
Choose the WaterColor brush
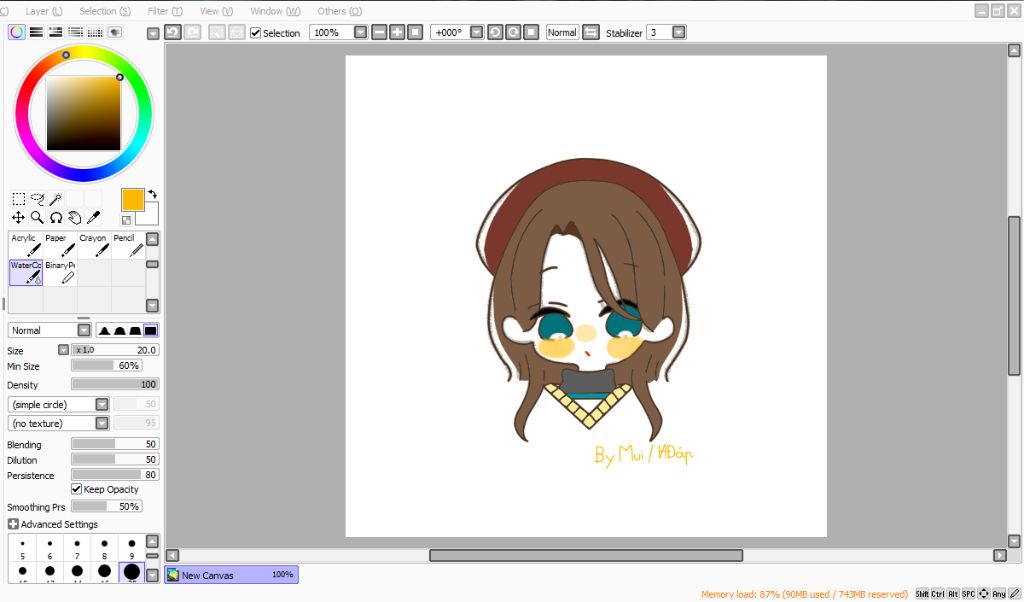26,272
